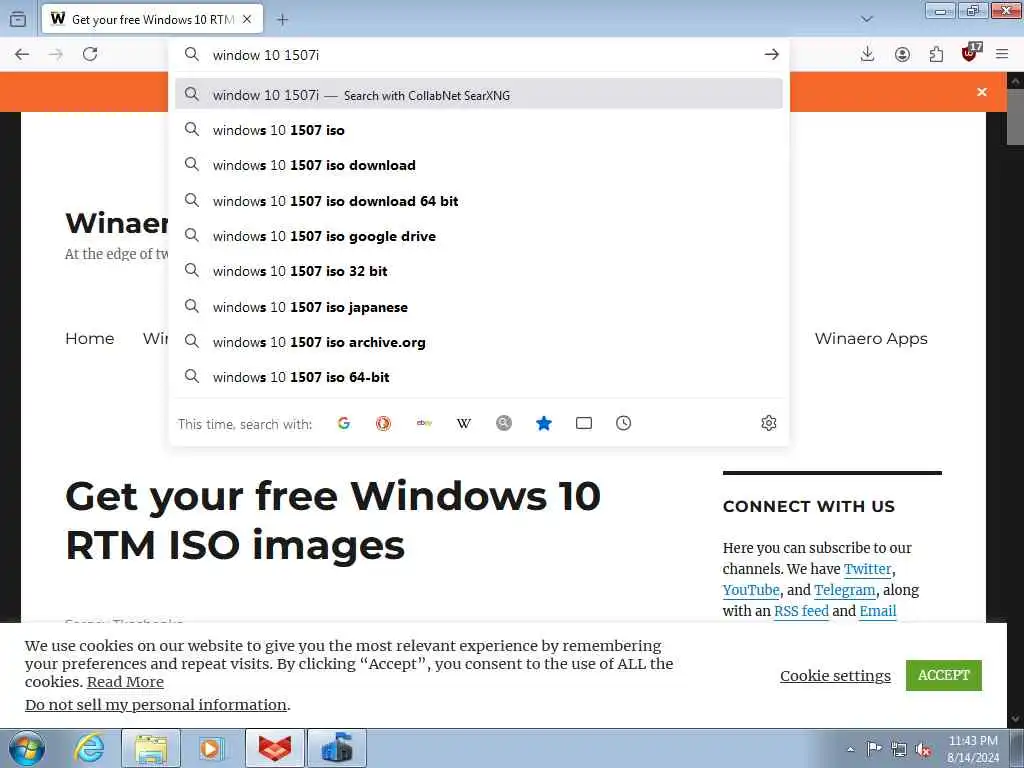Search this time with DuckDuckGo

(383, 423)
